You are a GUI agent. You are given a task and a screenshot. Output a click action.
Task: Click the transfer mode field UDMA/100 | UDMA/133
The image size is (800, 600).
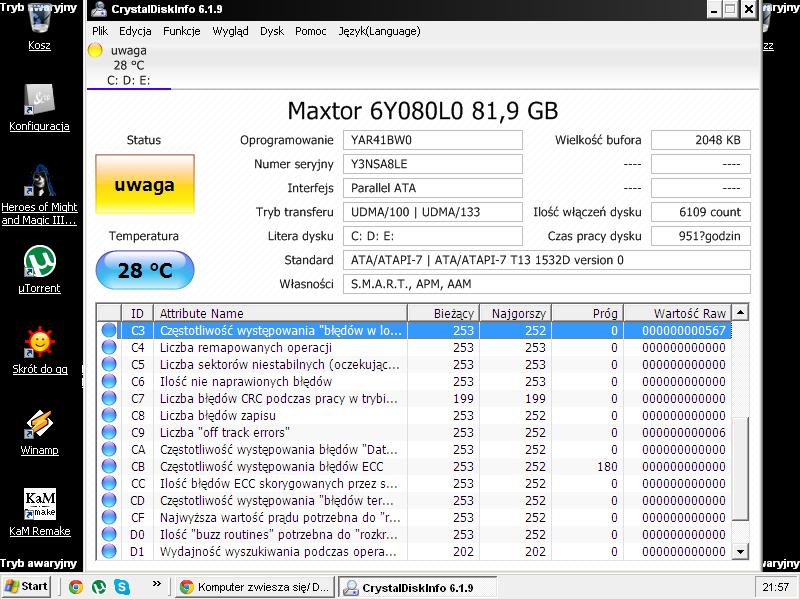click(x=433, y=212)
